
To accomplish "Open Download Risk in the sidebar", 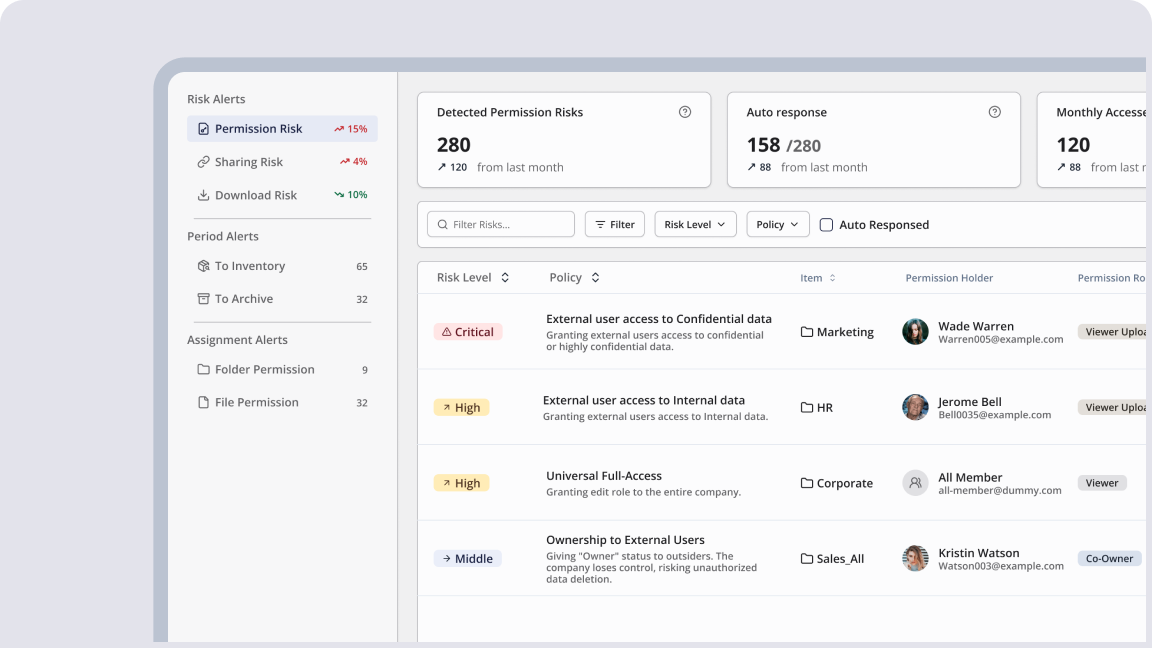I will [282, 195].
